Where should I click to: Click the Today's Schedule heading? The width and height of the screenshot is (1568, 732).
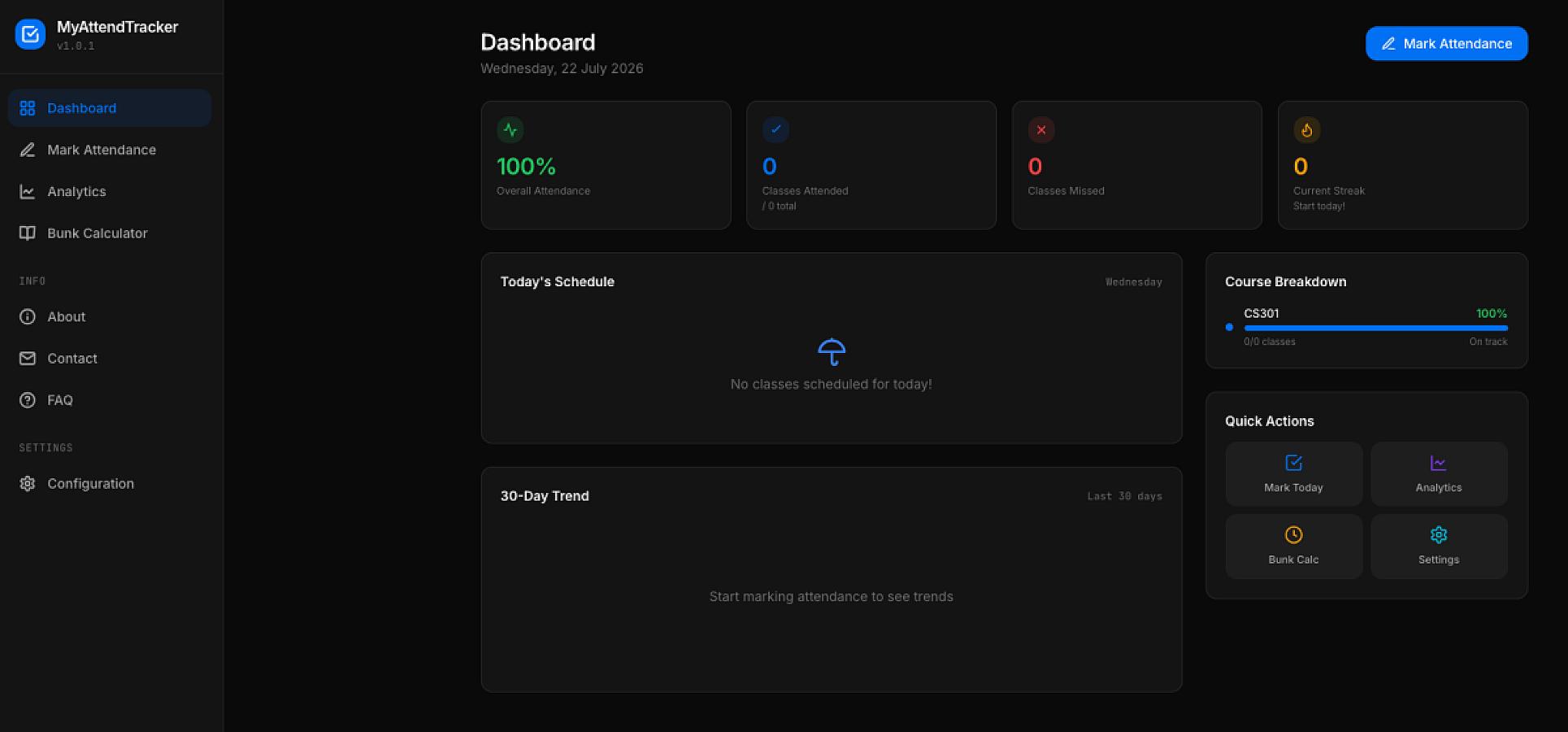[558, 282]
